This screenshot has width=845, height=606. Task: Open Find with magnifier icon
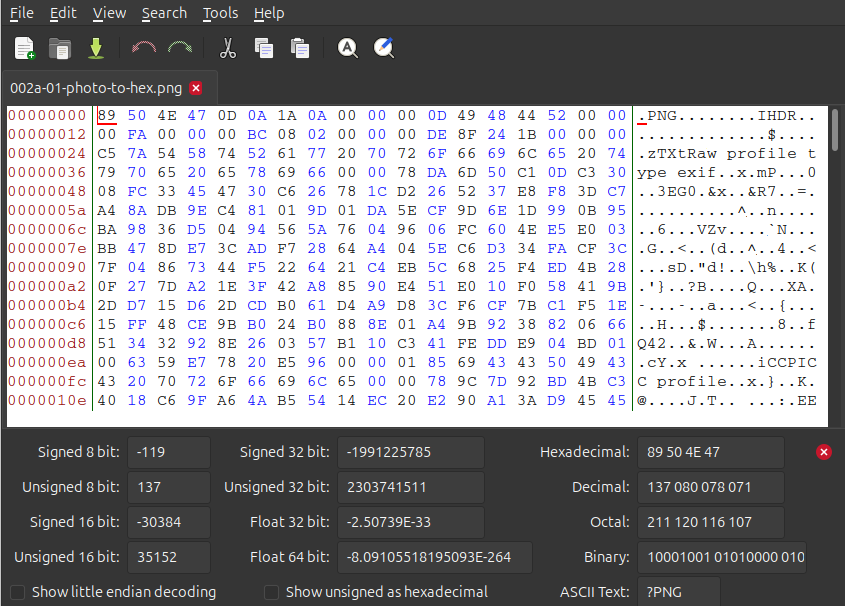pos(348,48)
